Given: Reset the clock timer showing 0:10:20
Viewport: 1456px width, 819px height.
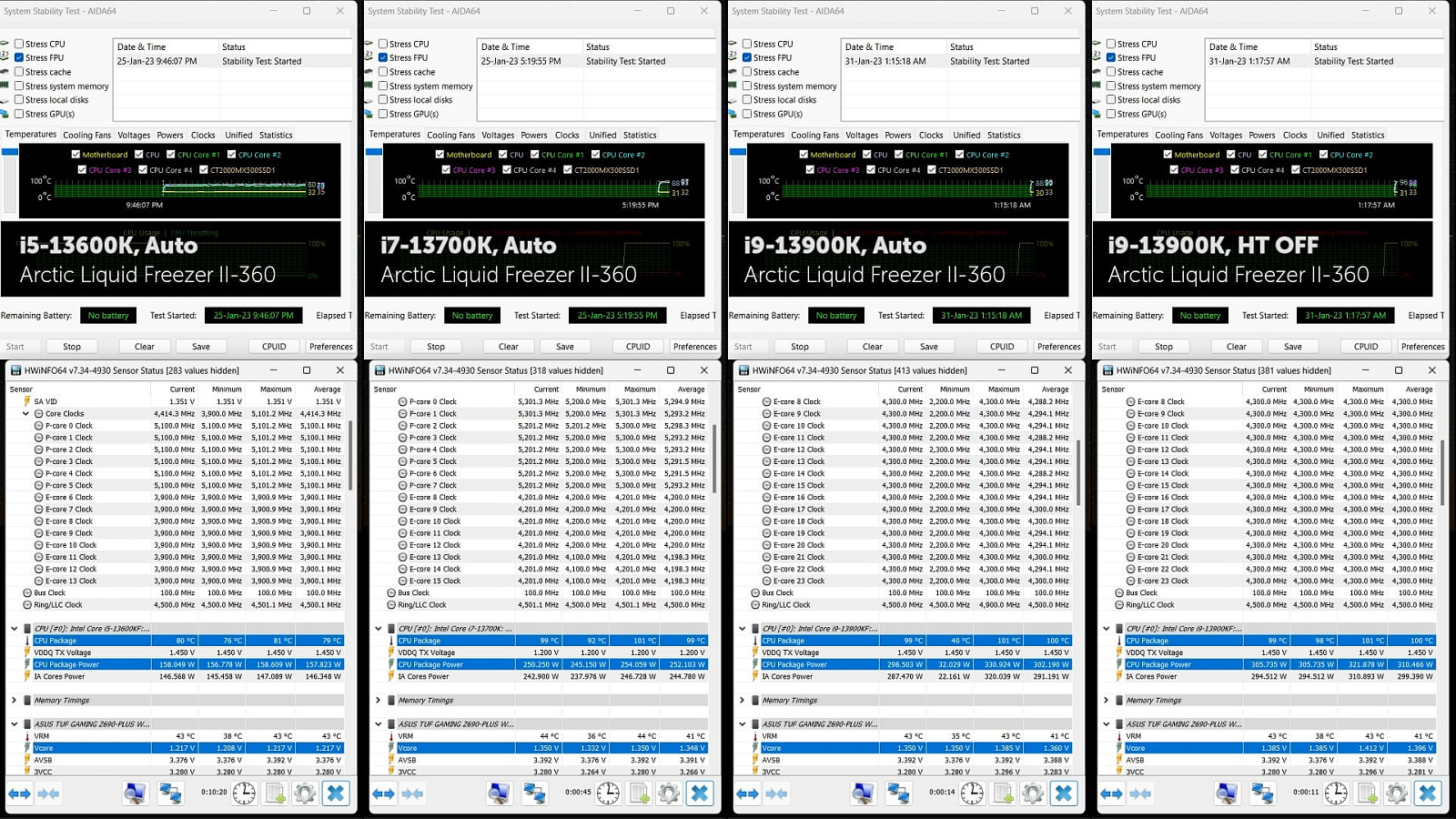Looking at the screenshot, I should pos(244,794).
